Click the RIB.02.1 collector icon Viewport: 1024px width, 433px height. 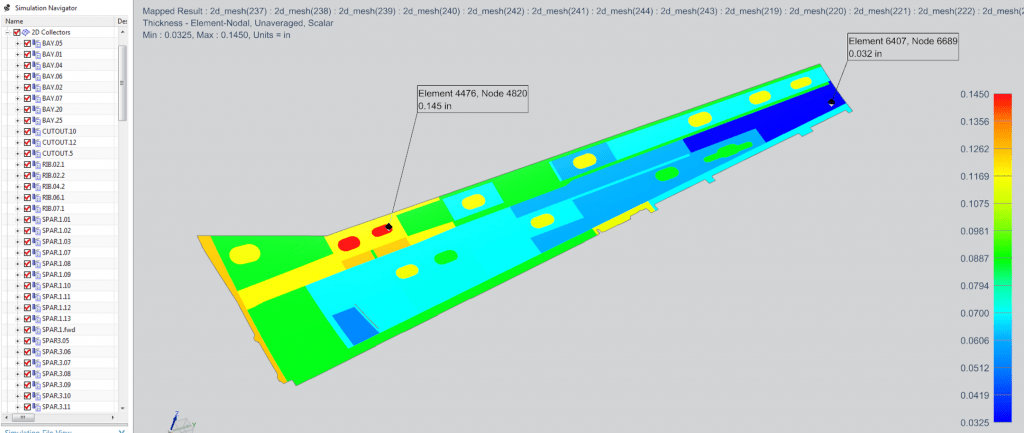36,164
